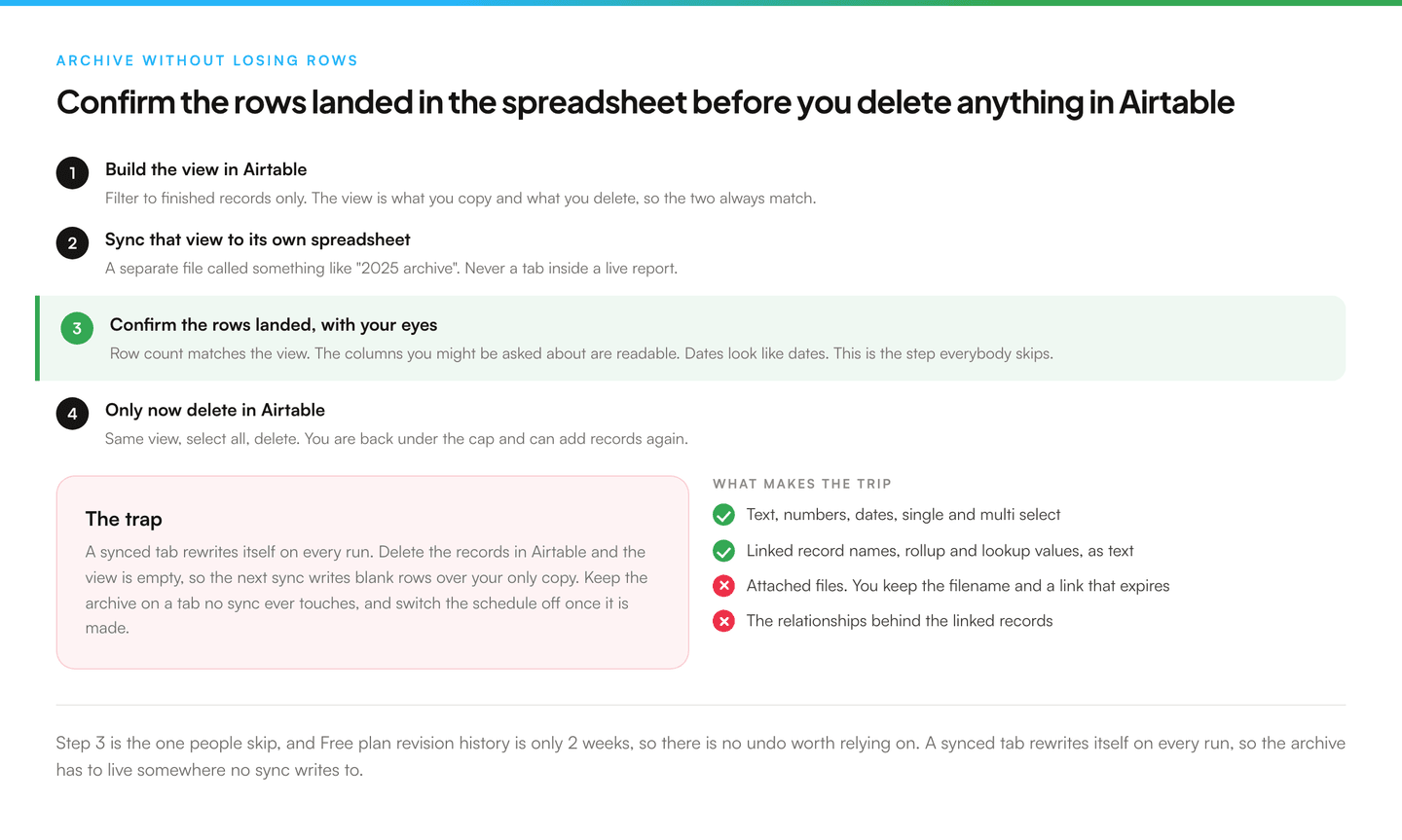The image size is (1402, 840).
Task: Click the 'What makes the trip' label
Action: coord(802,484)
